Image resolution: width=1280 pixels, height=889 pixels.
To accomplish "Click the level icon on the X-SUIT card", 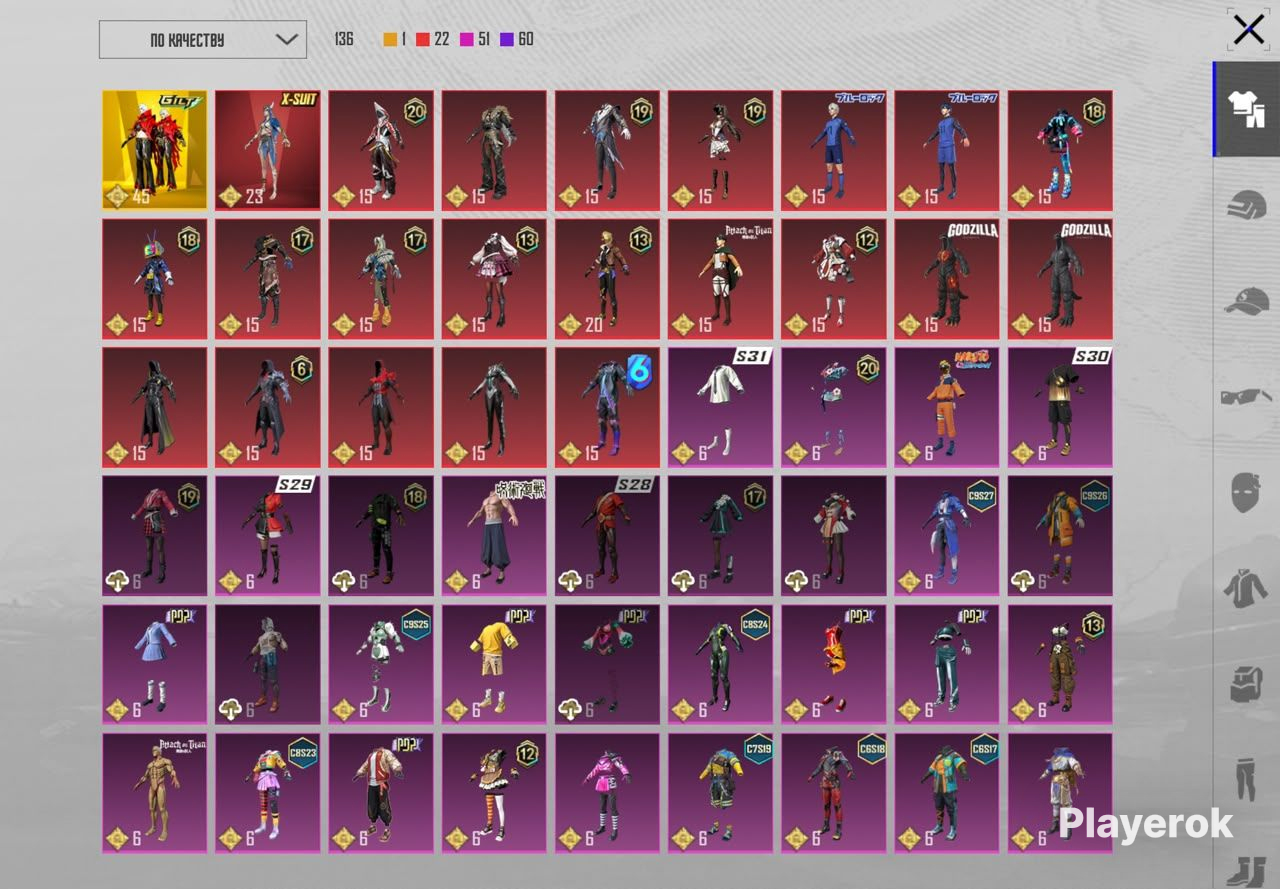I will pyautogui.click(x=230, y=196).
